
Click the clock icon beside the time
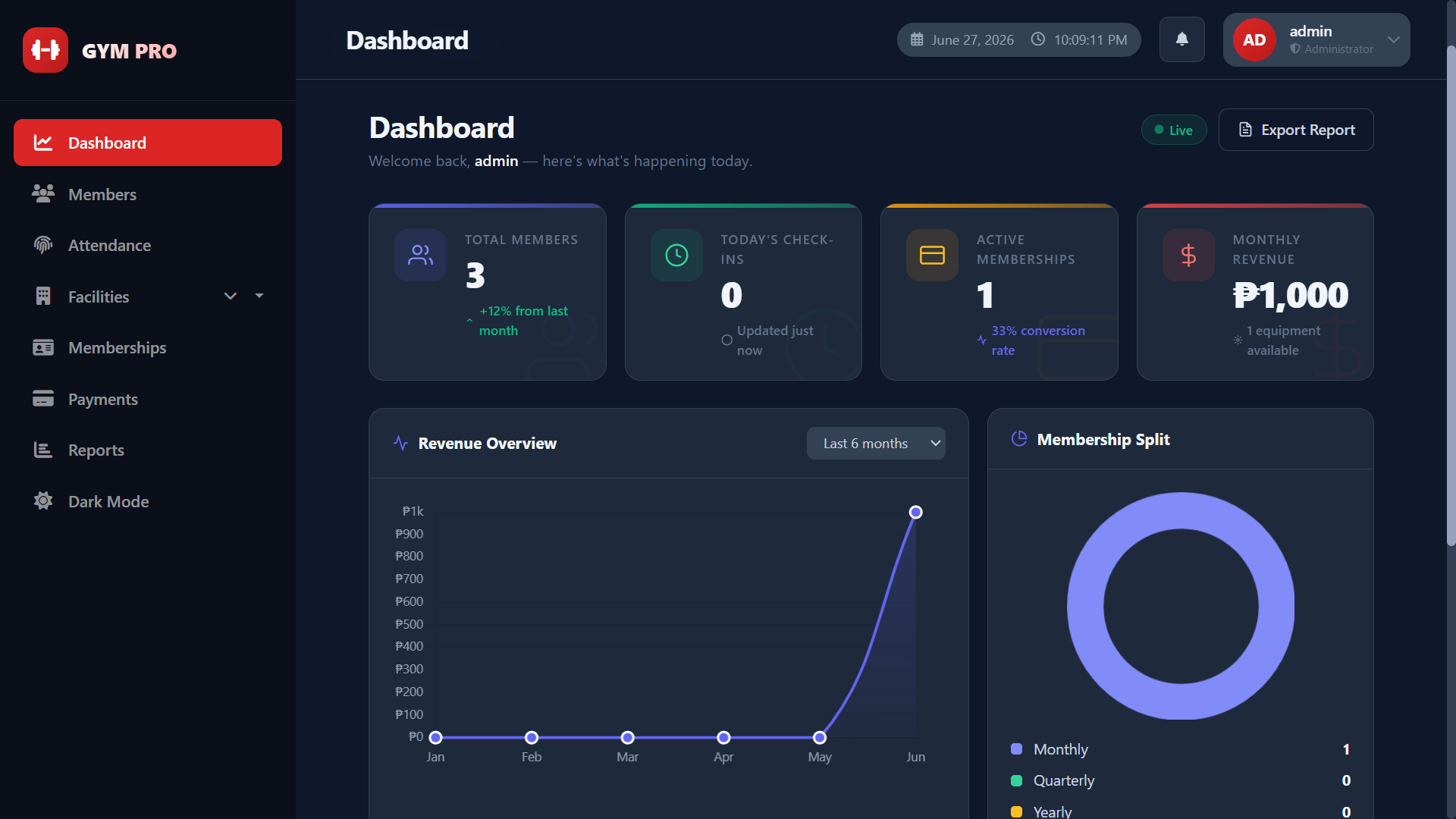pos(1038,39)
